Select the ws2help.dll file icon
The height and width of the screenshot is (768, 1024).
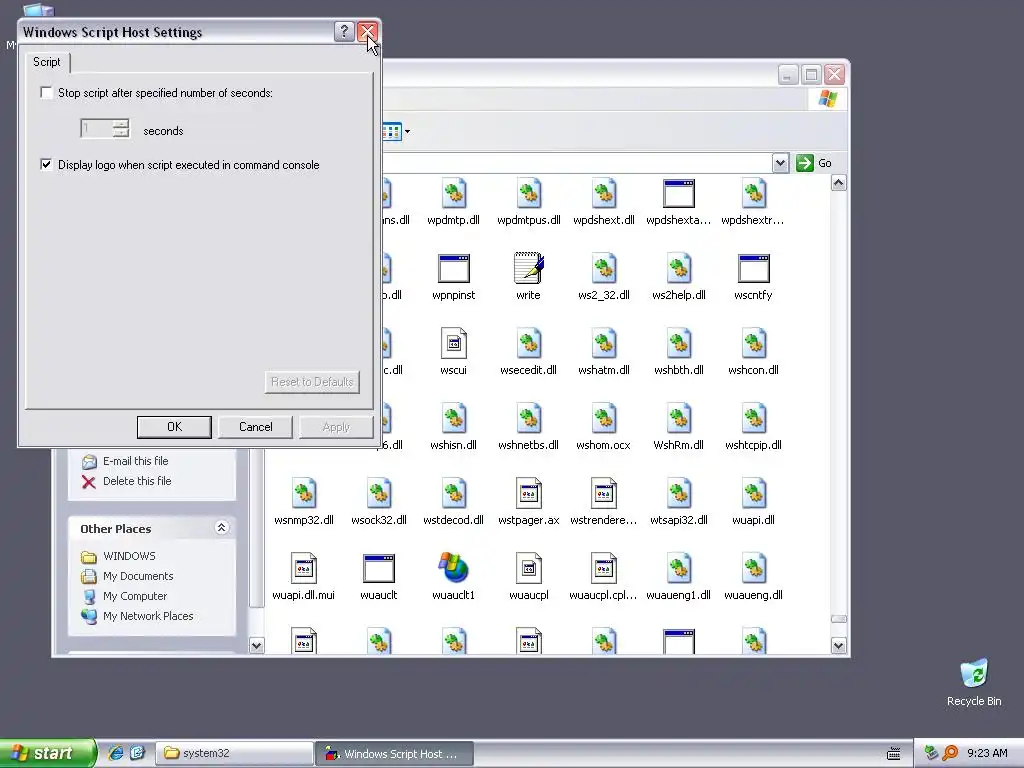679,268
